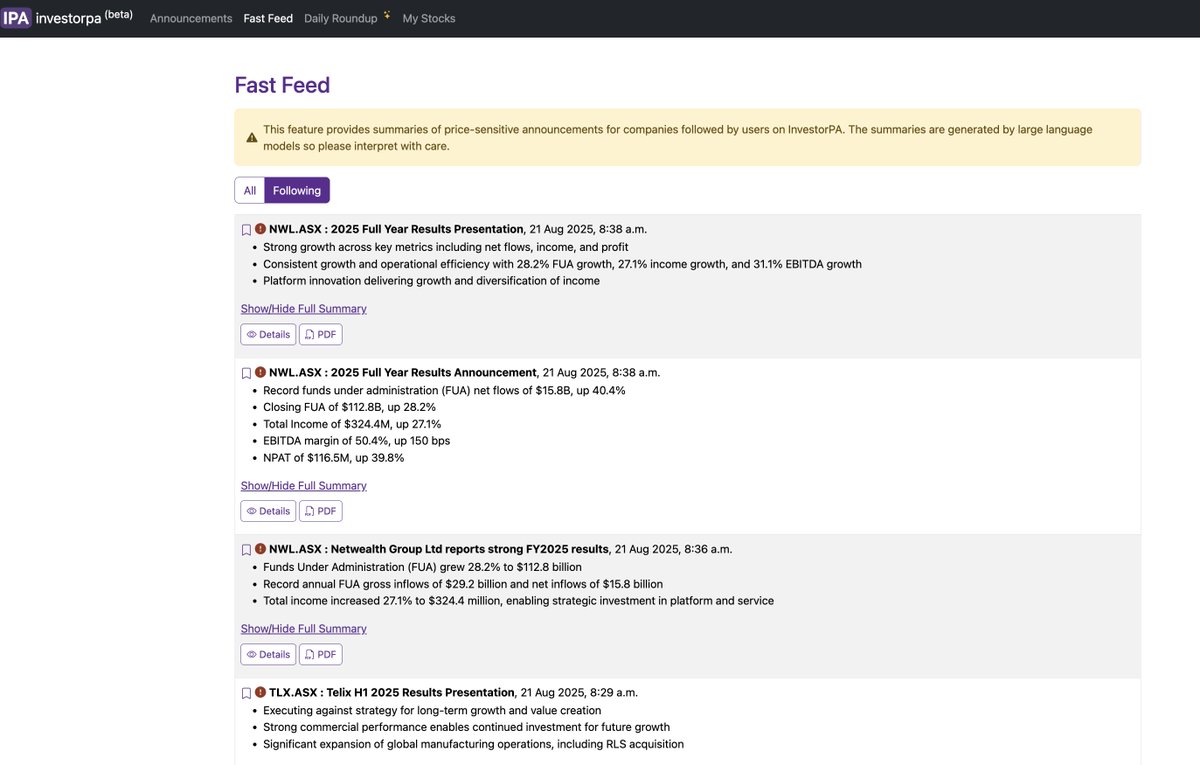
Task: Click bullet 'EBITDA margin of 50.4%, up 150 bps'
Action: (x=357, y=441)
